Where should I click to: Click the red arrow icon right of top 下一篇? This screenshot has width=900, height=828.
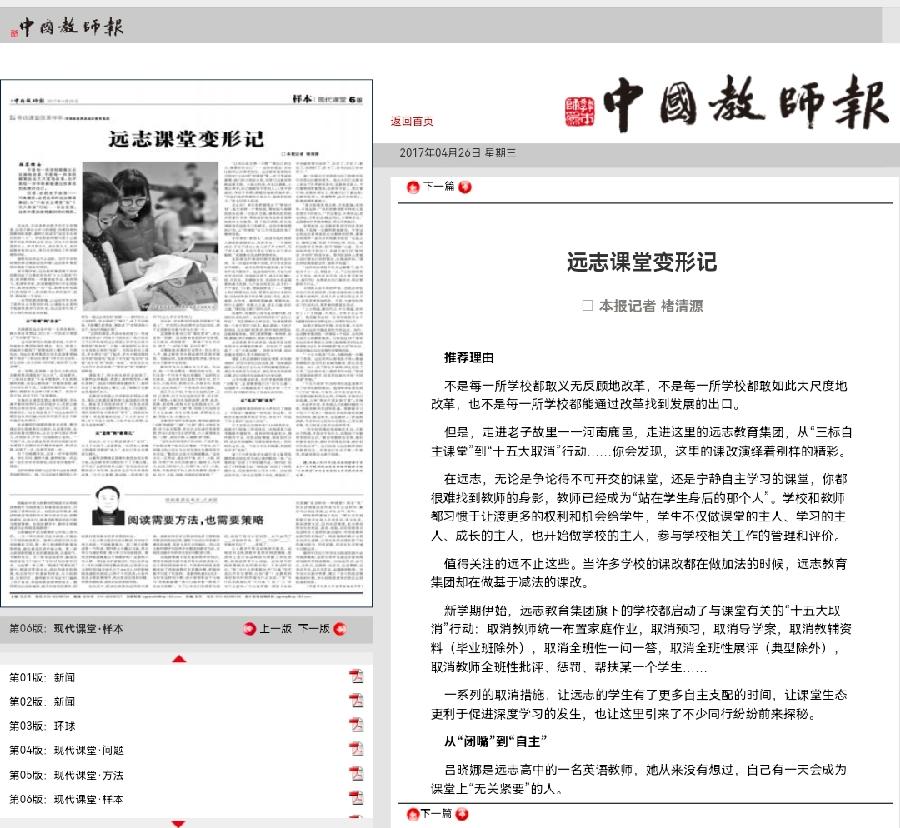coord(465,187)
